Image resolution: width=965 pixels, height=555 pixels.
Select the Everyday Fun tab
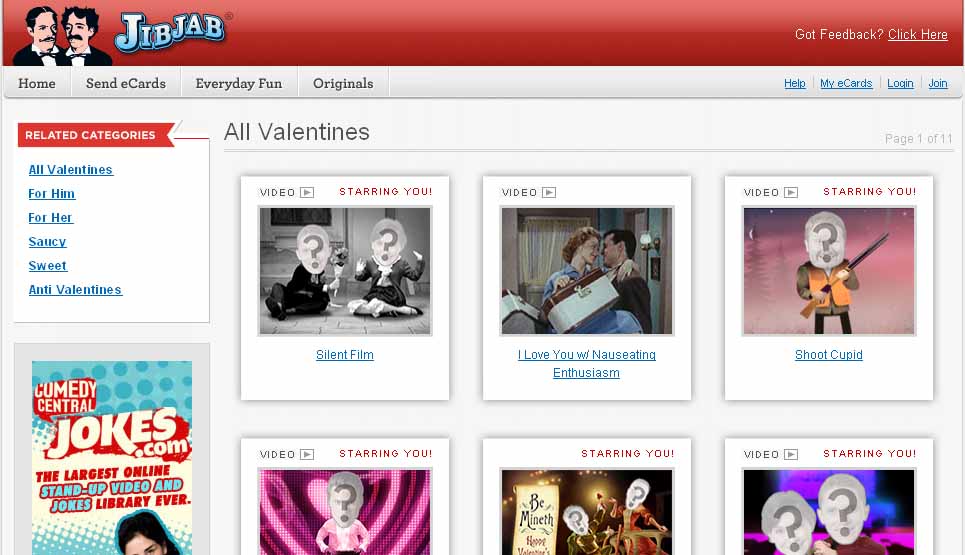(x=239, y=83)
